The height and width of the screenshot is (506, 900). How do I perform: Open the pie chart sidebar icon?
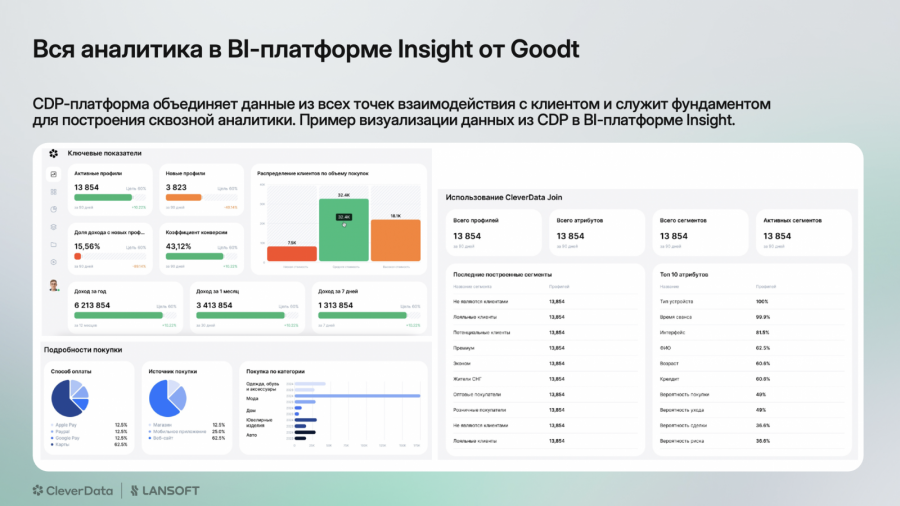click(53, 209)
